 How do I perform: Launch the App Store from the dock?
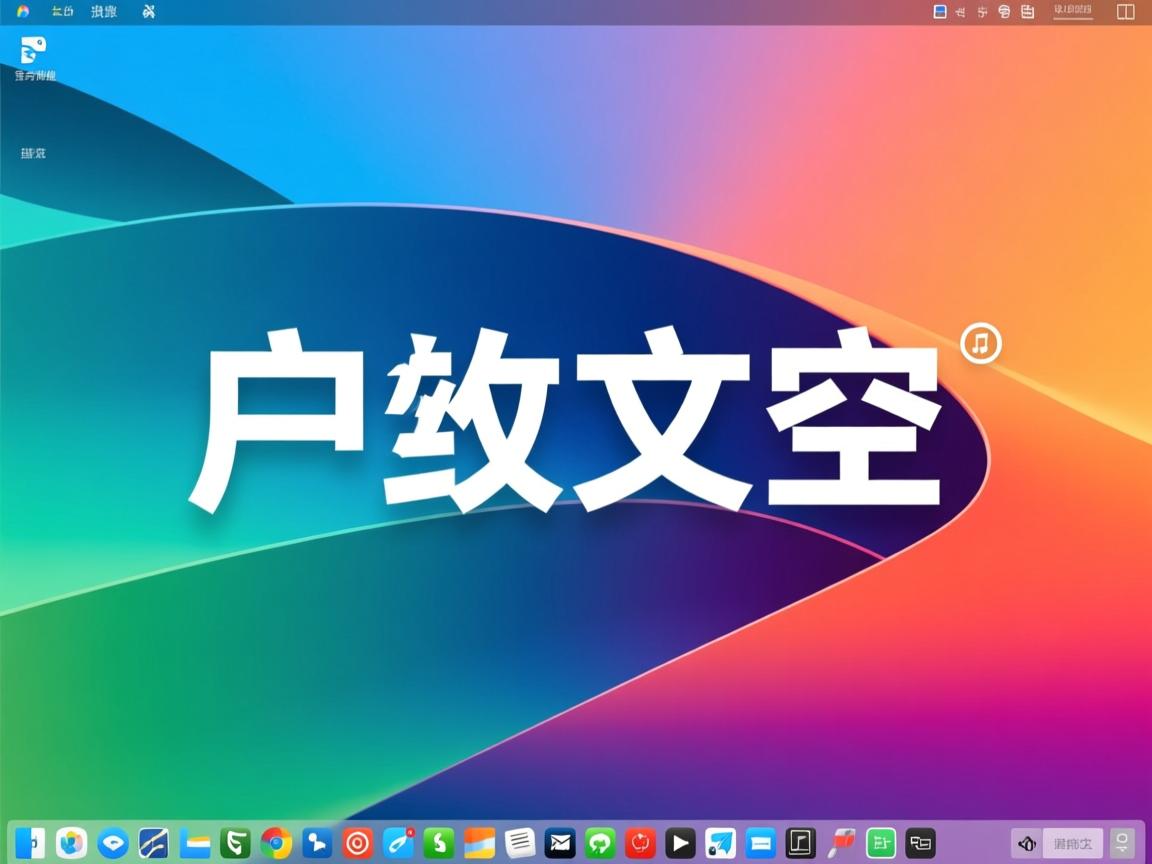71,842
